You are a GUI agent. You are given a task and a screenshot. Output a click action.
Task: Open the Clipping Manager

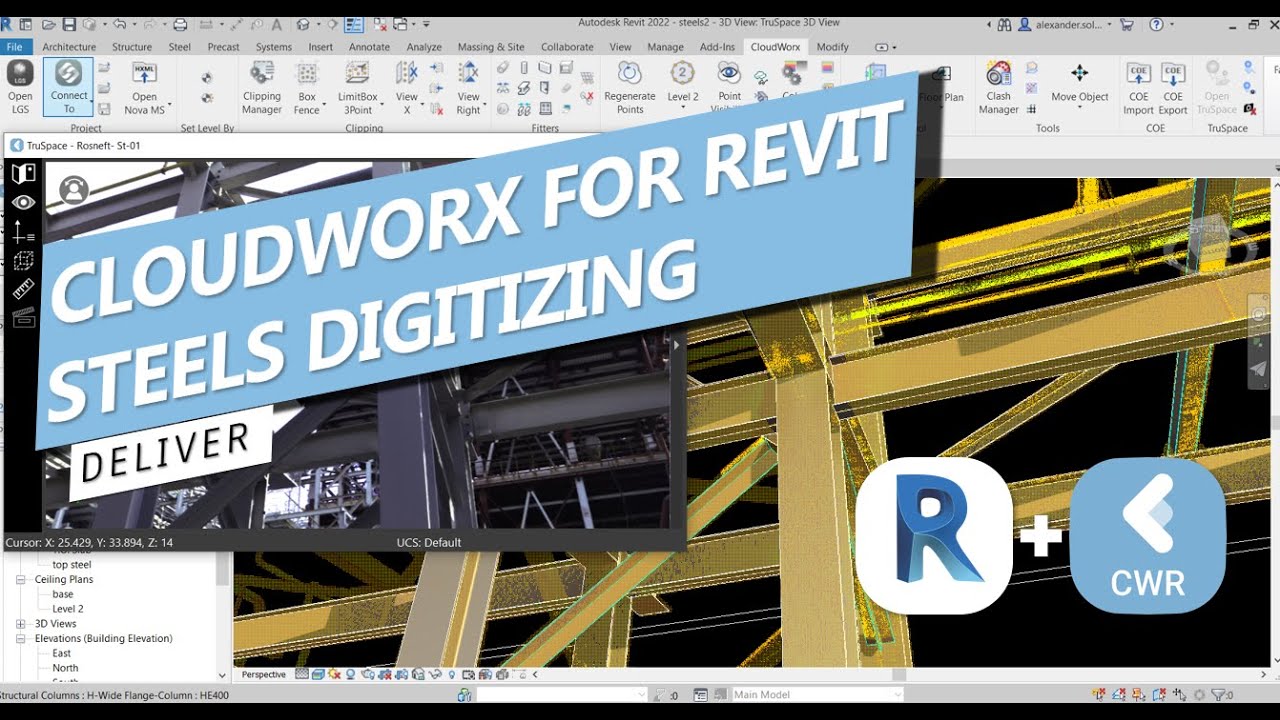point(262,87)
